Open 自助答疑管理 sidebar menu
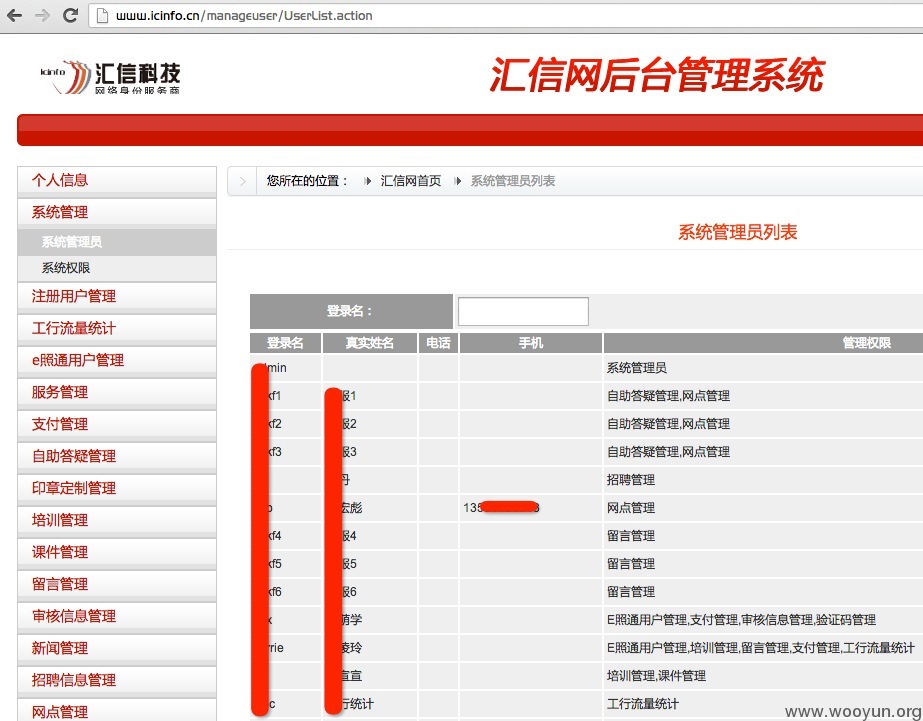Viewport: 923px width, 721px height. pos(117,456)
